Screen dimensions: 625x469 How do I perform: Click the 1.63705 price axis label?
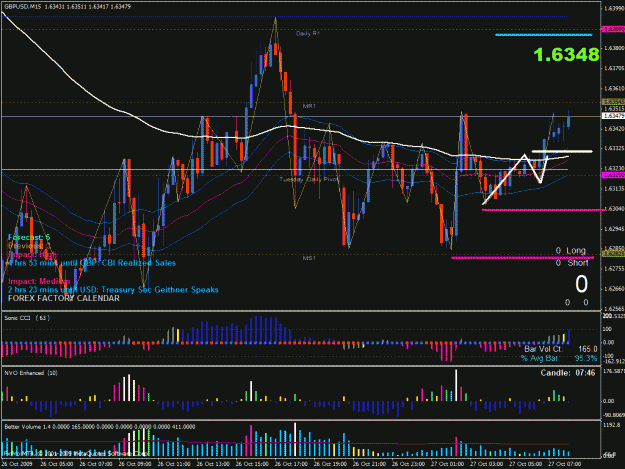pos(614,68)
